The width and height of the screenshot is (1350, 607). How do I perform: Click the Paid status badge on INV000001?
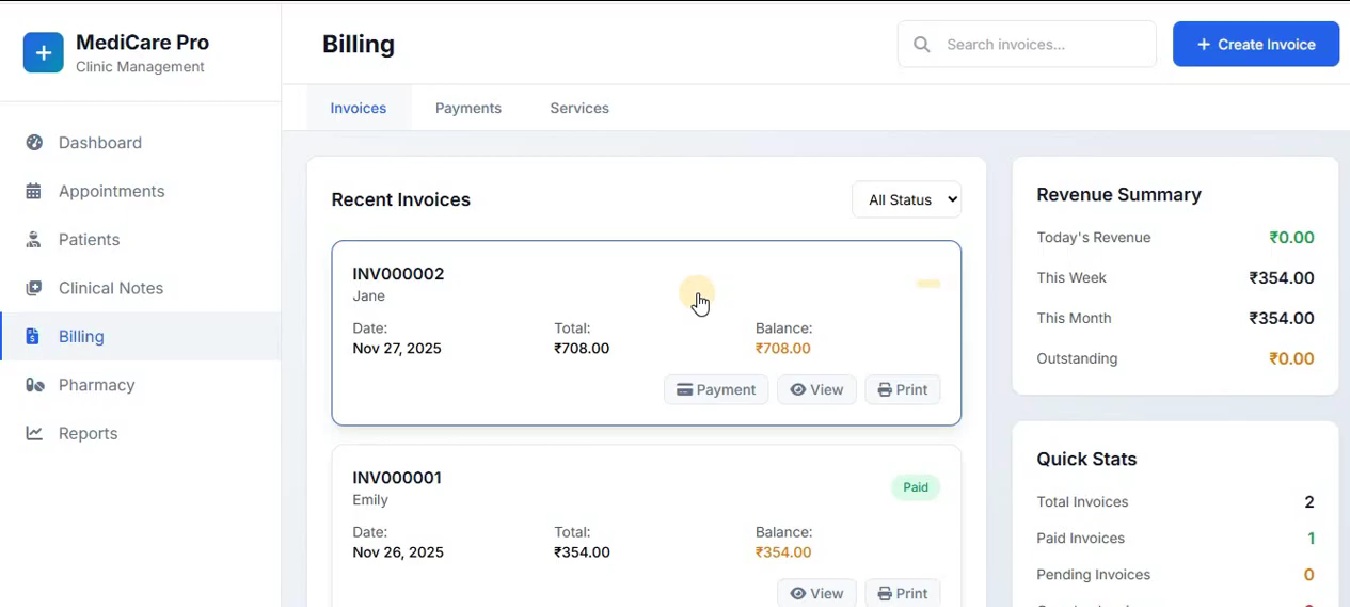(x=915, y=488)
